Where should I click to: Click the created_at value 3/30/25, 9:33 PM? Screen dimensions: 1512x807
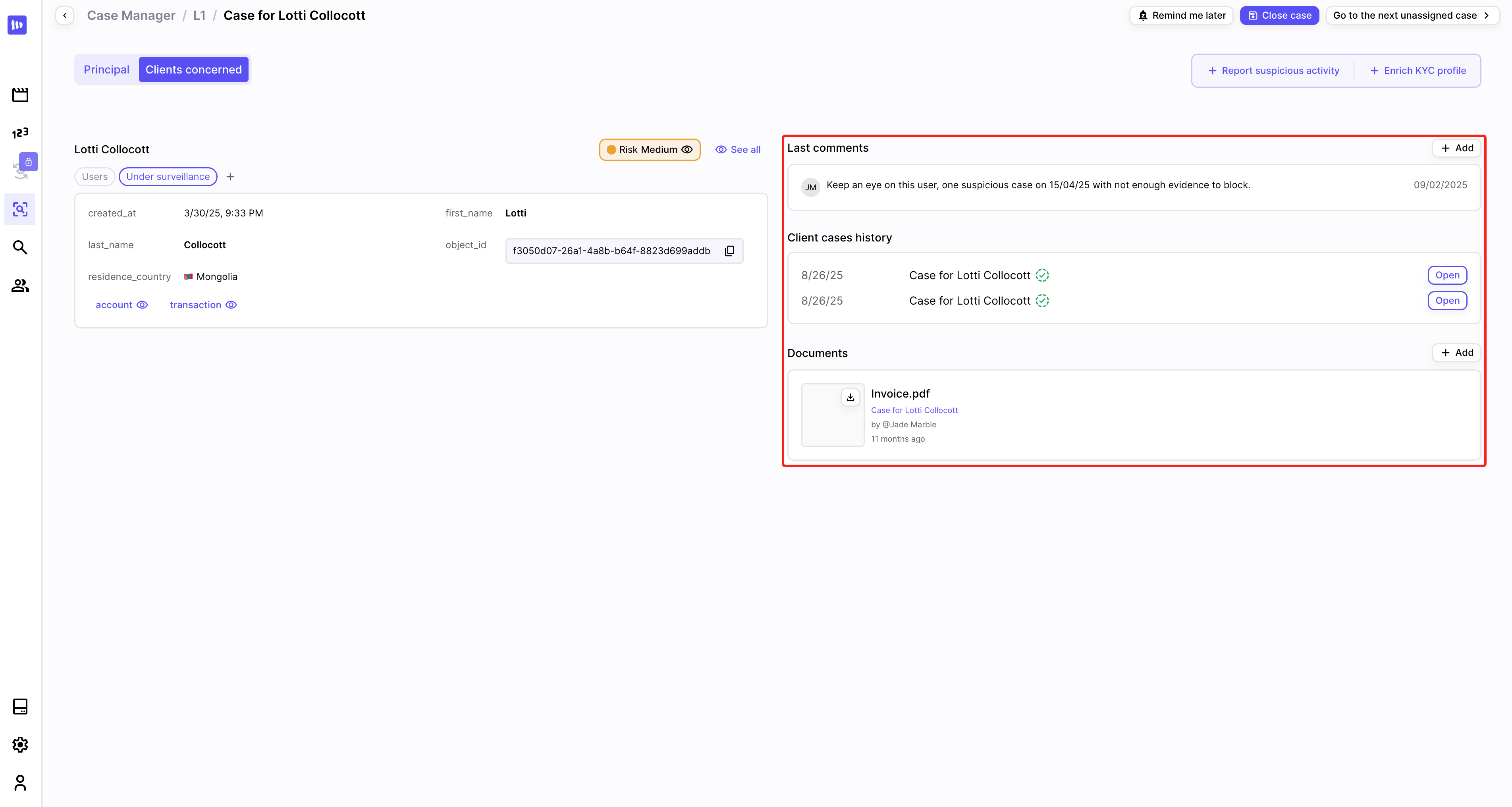tap(223, 213)
